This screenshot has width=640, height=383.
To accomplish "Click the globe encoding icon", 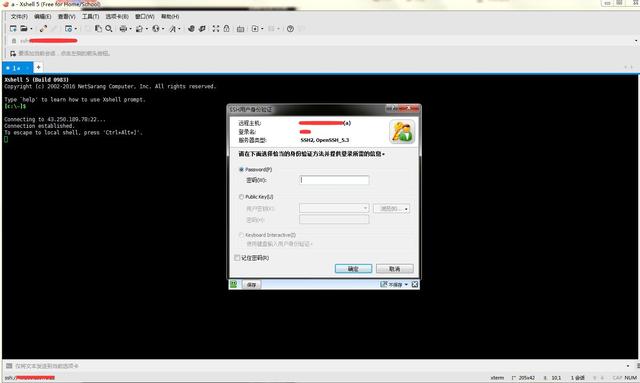I will tap(156, 29).
